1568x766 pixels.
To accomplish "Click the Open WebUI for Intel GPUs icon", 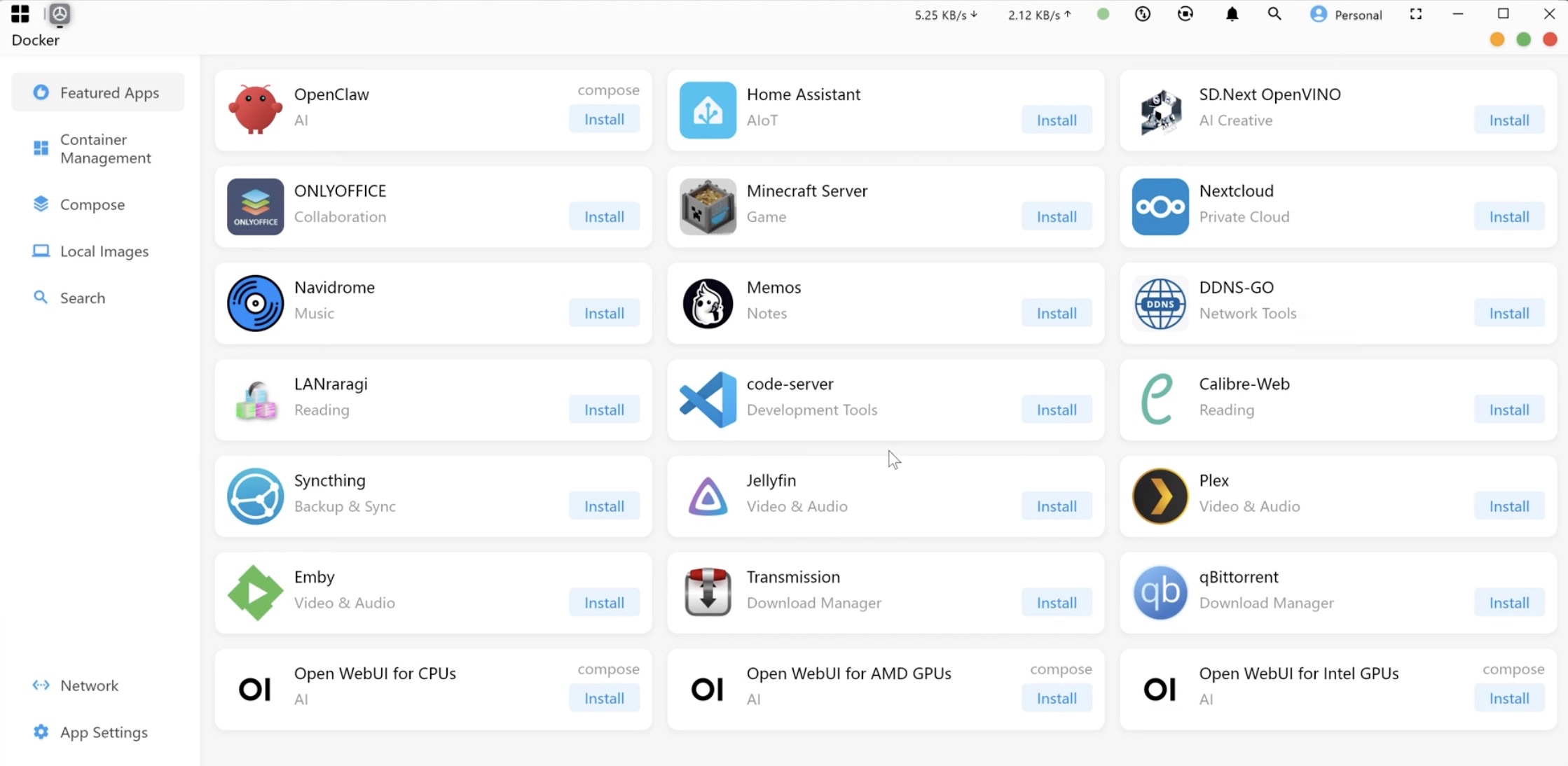I will coord(1160,690).
